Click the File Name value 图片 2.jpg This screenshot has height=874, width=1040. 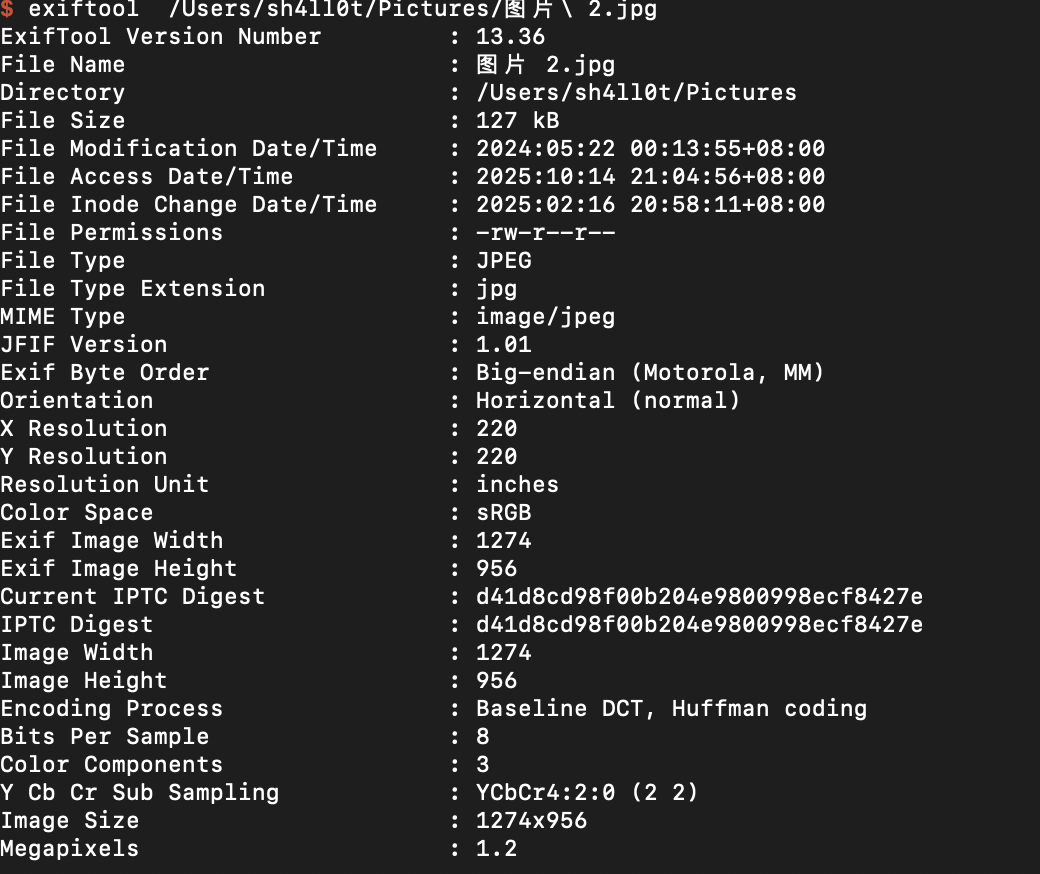(545, 65)
